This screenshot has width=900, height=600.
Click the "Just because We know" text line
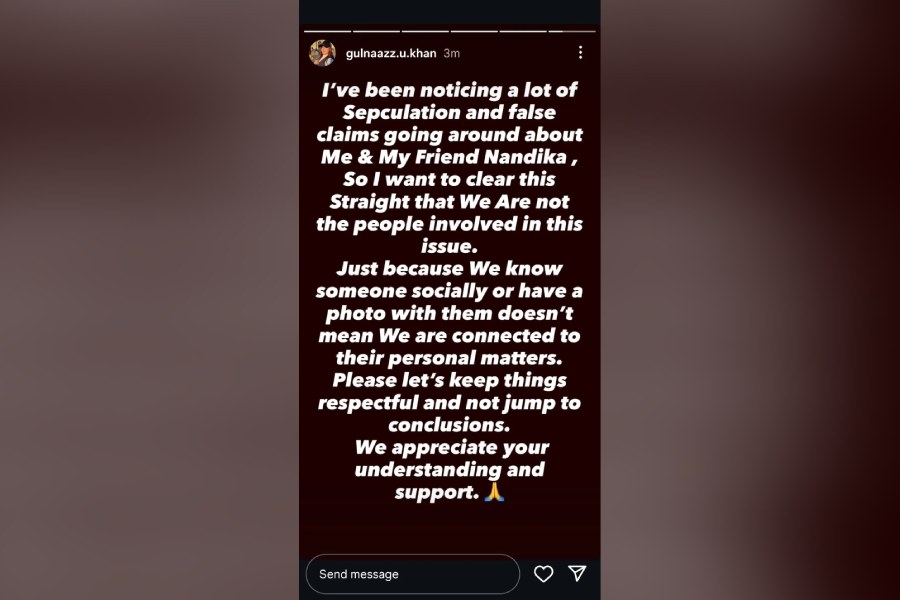click(449, 268)
